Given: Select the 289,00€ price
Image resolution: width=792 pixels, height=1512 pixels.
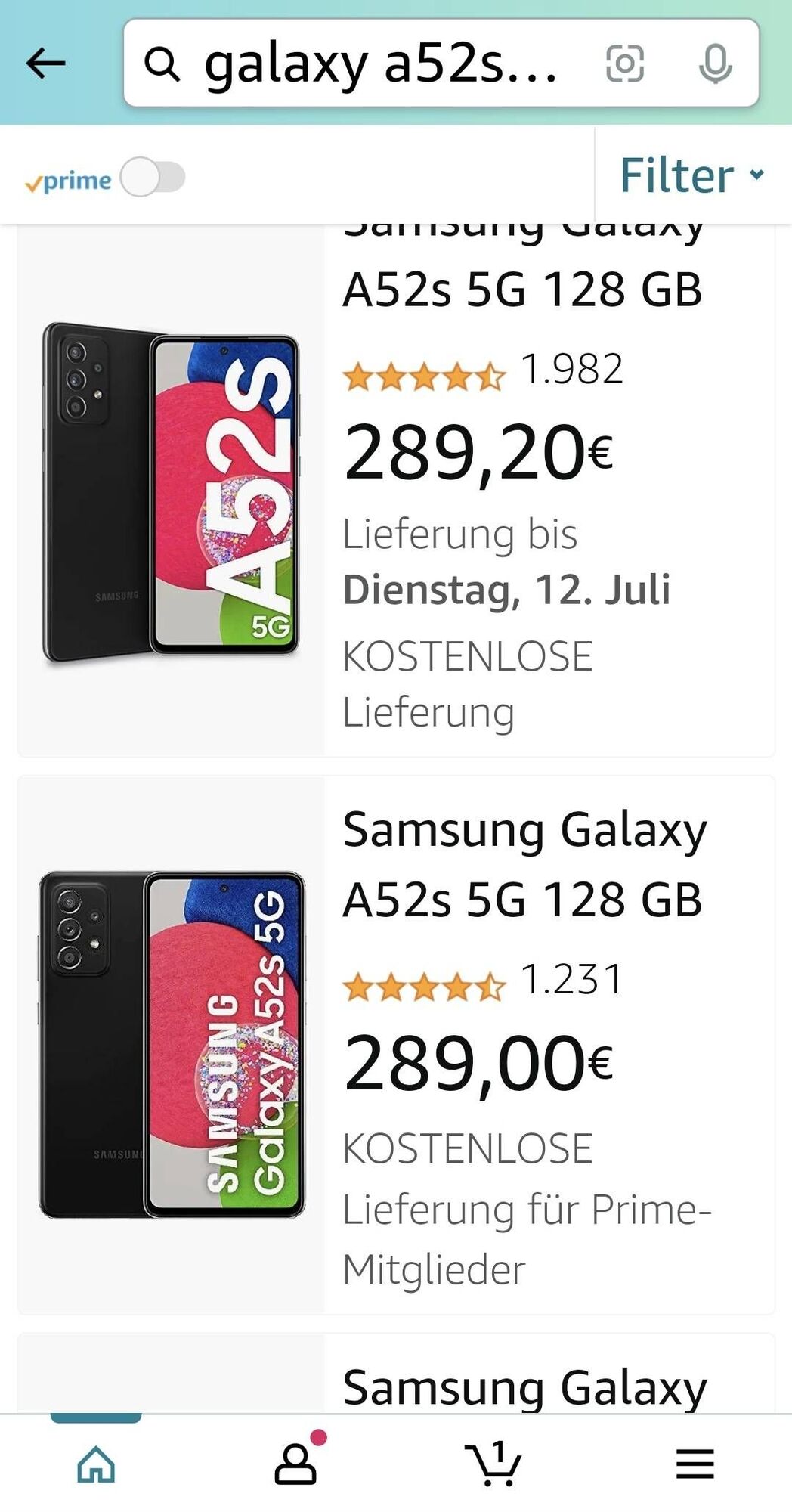Looking at the screenshot, I should pyautogui.click(x=478, y=1064).
